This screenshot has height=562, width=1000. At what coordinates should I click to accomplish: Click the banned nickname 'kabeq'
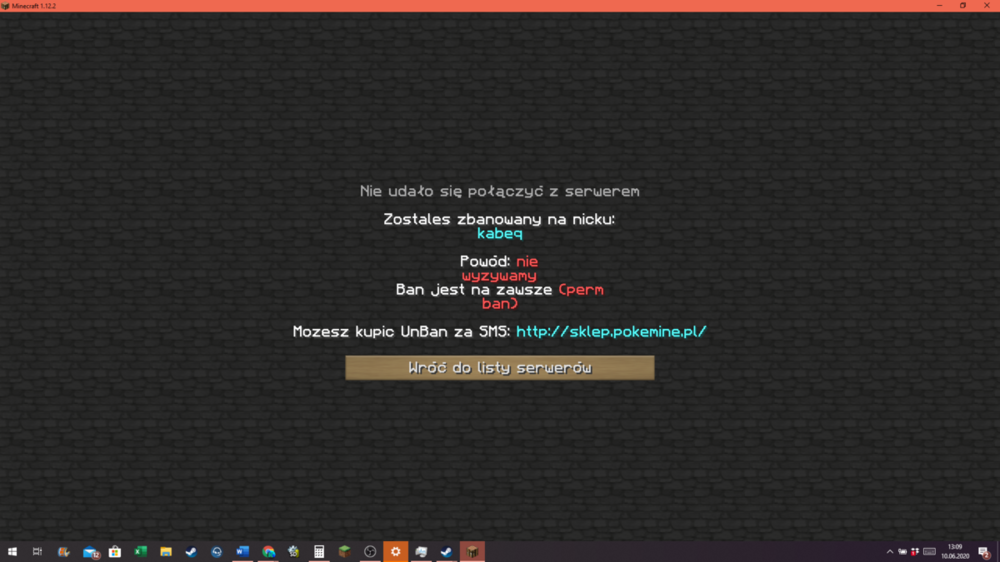coord(499,234)
